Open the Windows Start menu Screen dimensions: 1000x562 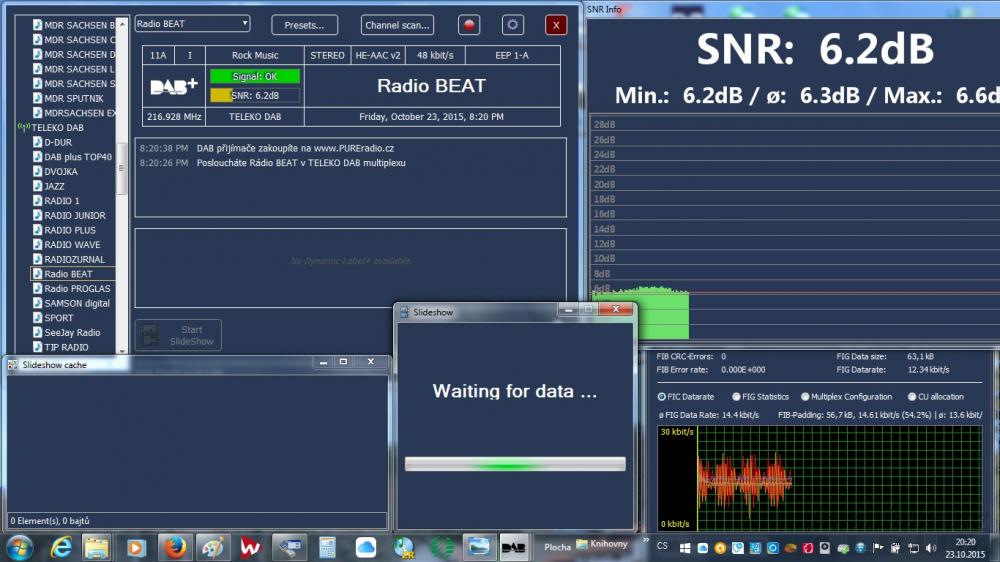pyautogui.click(x=20, y=547)
